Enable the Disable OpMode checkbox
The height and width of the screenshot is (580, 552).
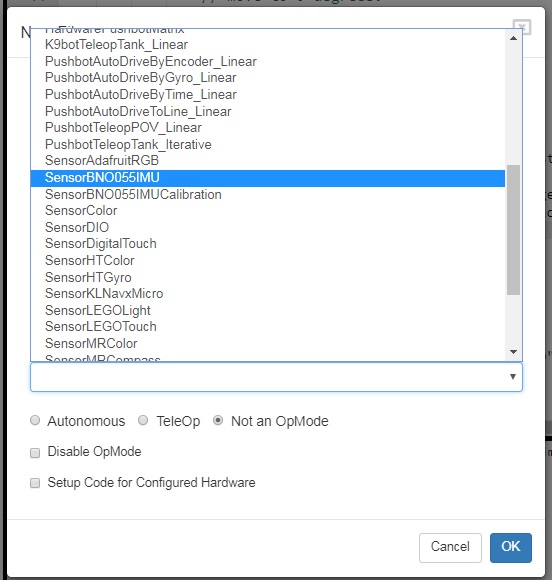[x=35, y=453]
